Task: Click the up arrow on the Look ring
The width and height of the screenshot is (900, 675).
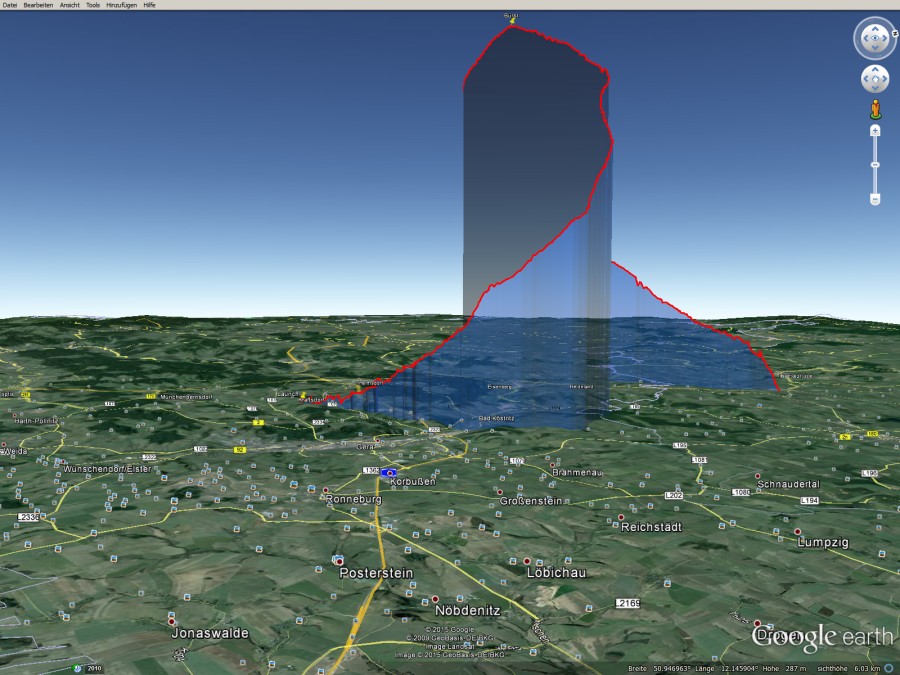Action: pyautogui.click(x=875, y=29)
